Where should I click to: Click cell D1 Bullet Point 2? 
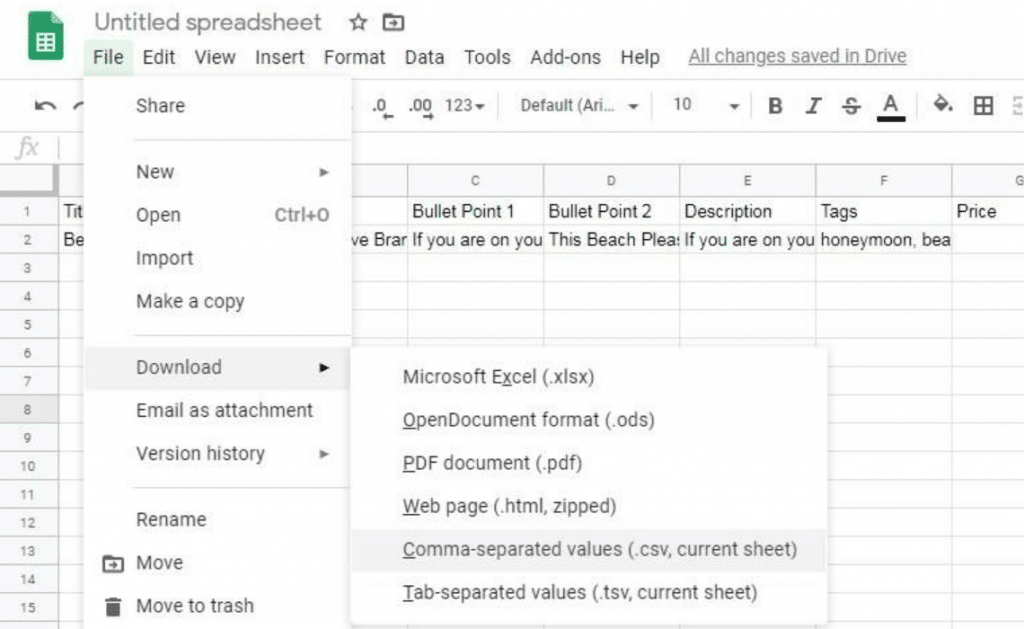point(611,212)
